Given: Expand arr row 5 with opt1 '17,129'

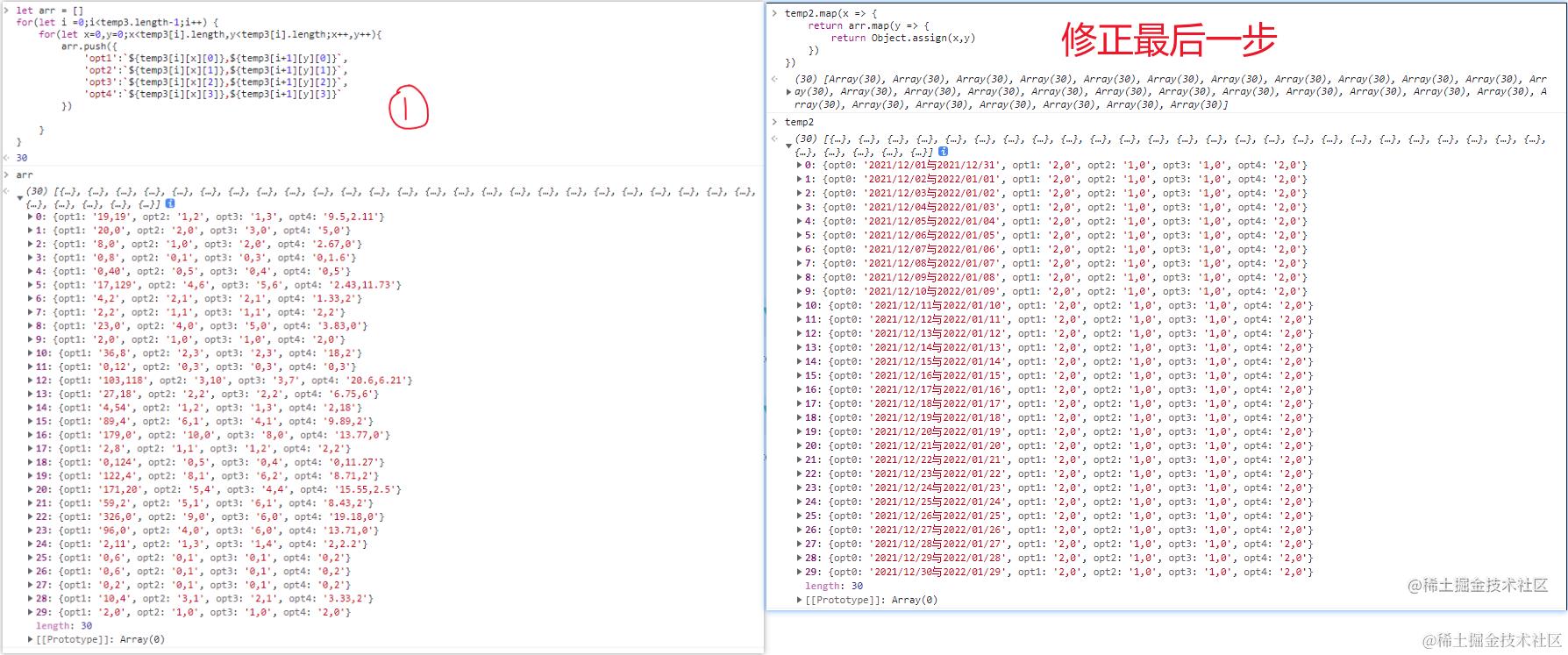Looking at the screenshot, I should pos(31,285).
